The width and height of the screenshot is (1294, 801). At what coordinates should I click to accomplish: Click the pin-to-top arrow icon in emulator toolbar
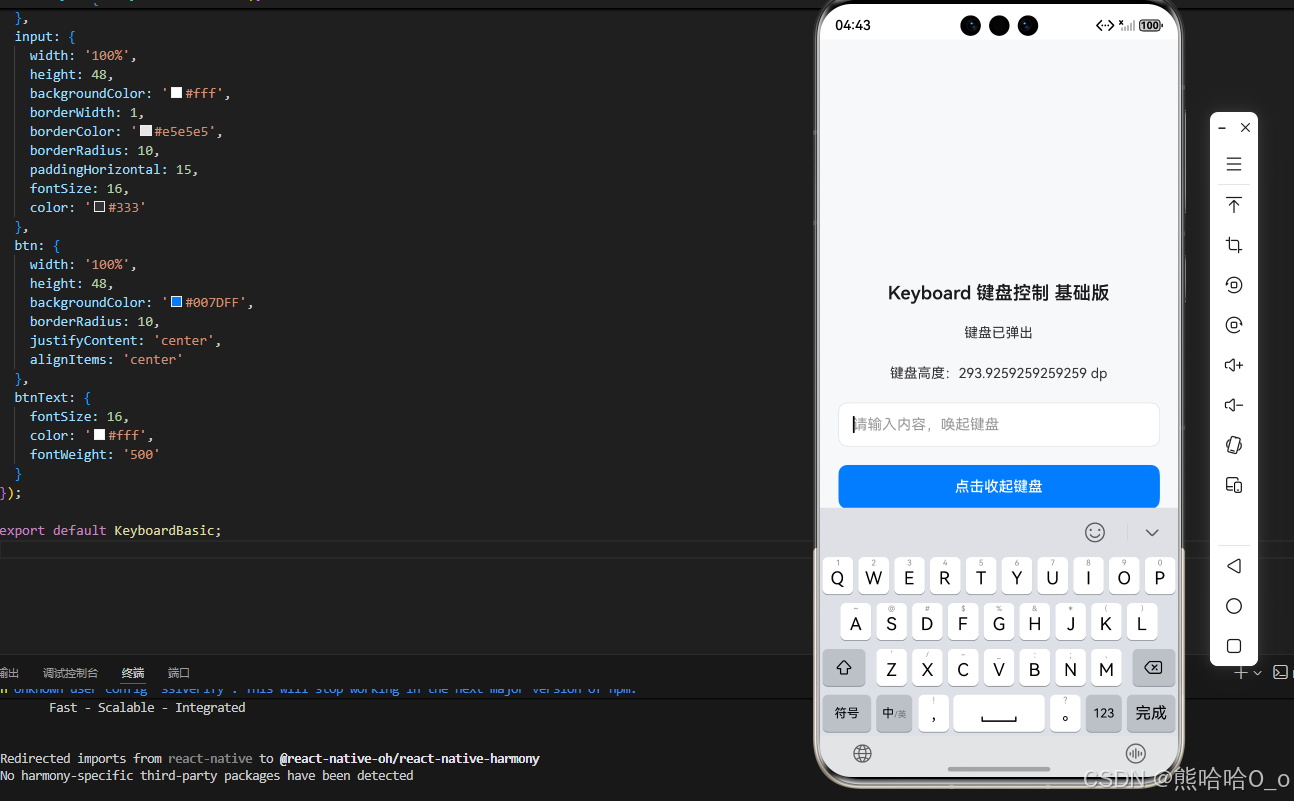point(1234,205)
